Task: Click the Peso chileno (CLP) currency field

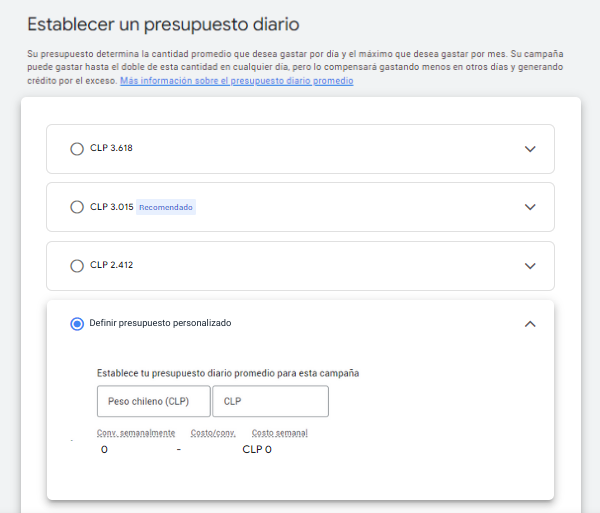Action: [153, 401]
